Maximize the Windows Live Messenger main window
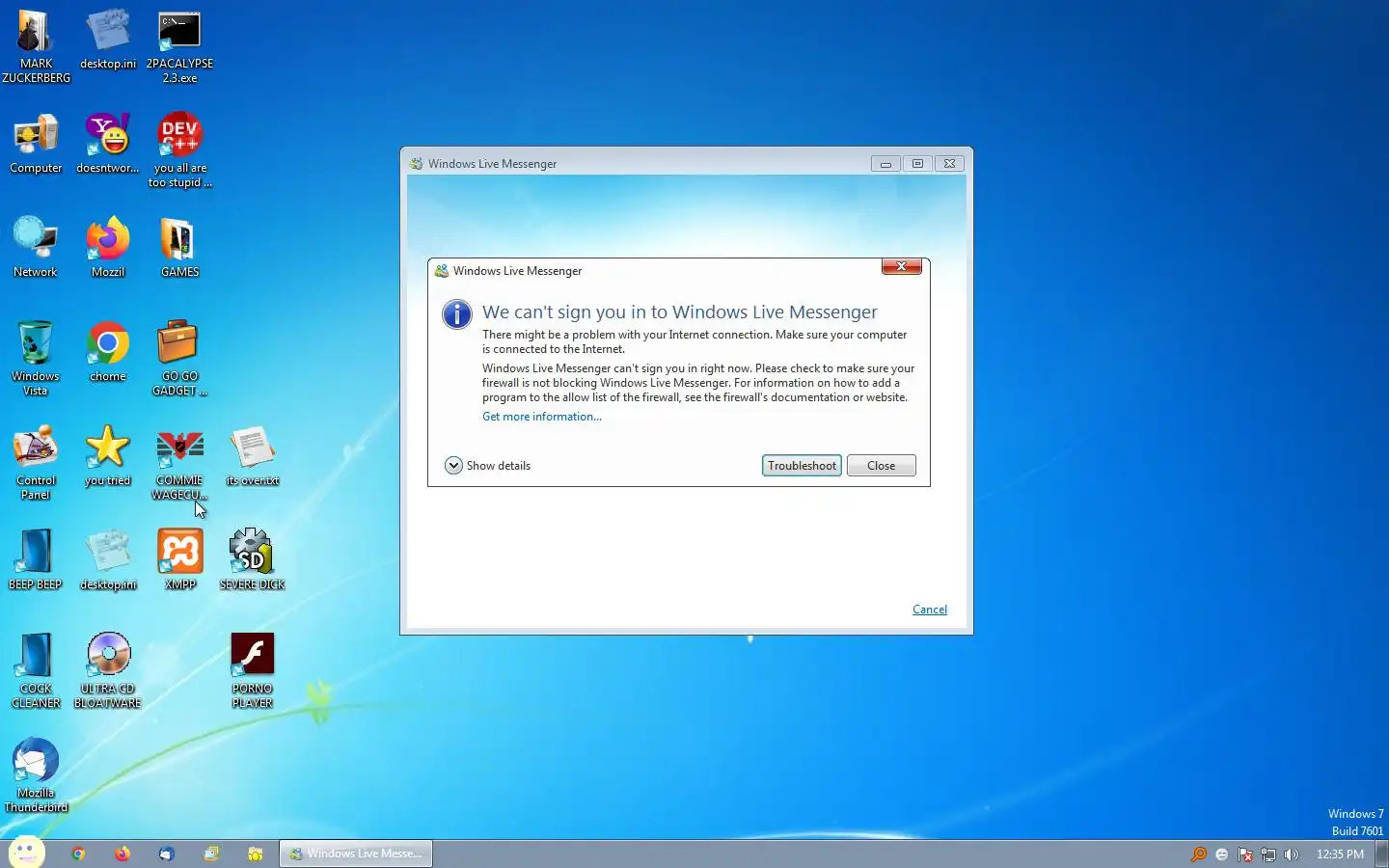This screenshot has height=868, width=1389. [x=917, y=164]
